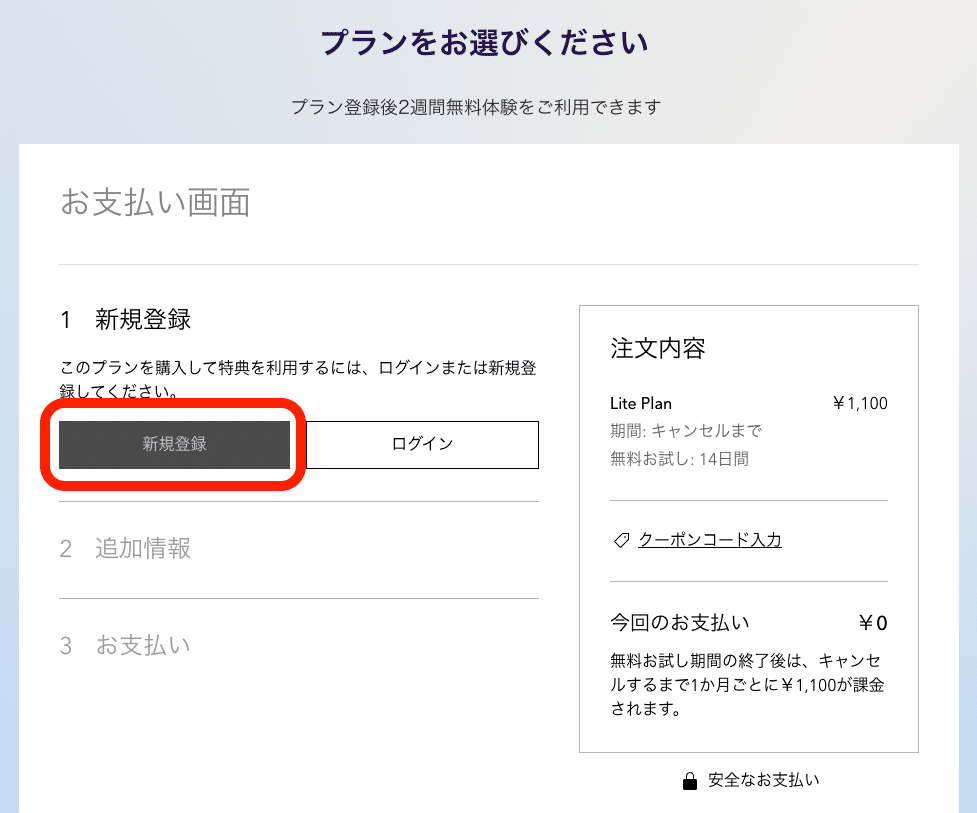Expand step 2 追加情報 section

click(126, 549)
